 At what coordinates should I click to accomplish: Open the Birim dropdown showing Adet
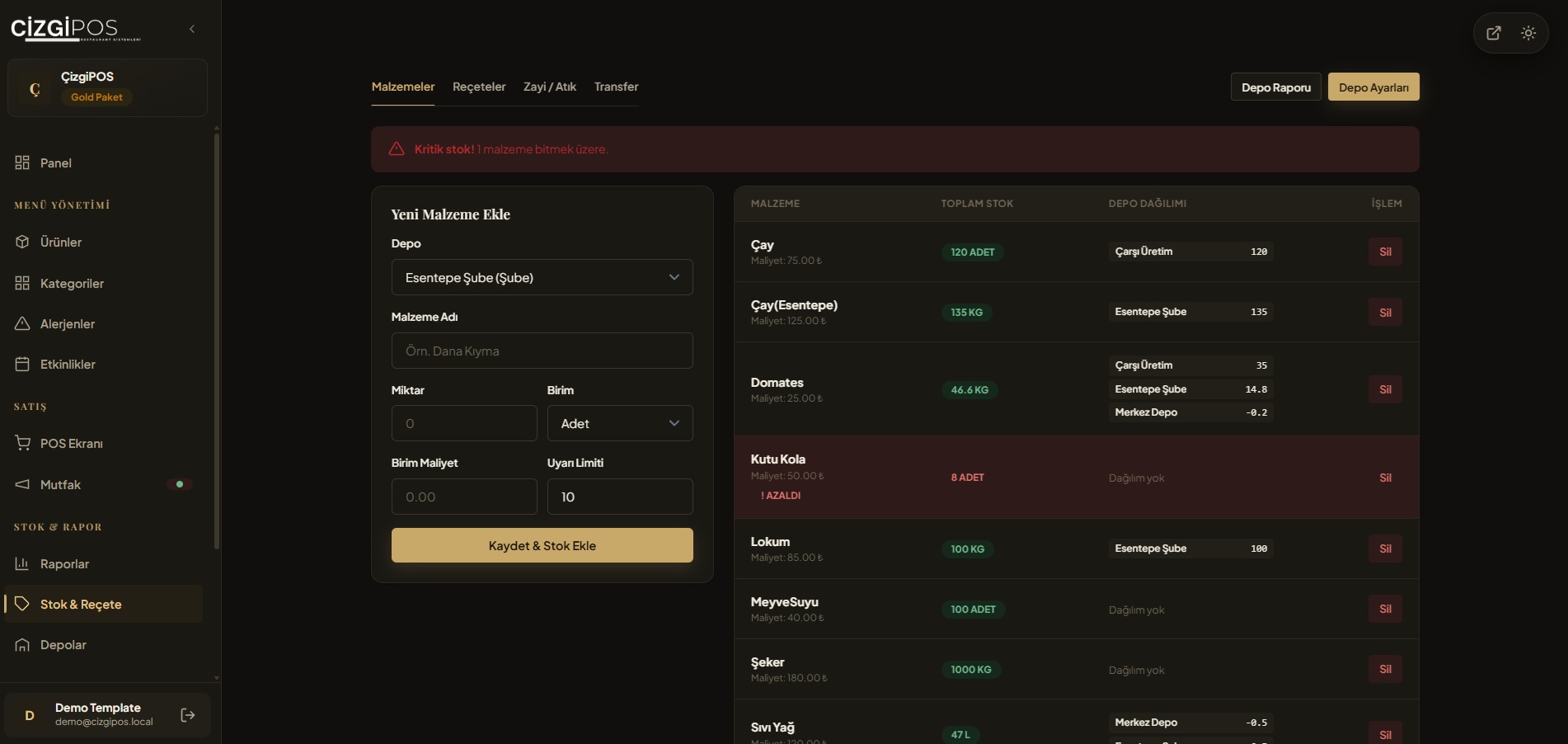tap(620, 423)
